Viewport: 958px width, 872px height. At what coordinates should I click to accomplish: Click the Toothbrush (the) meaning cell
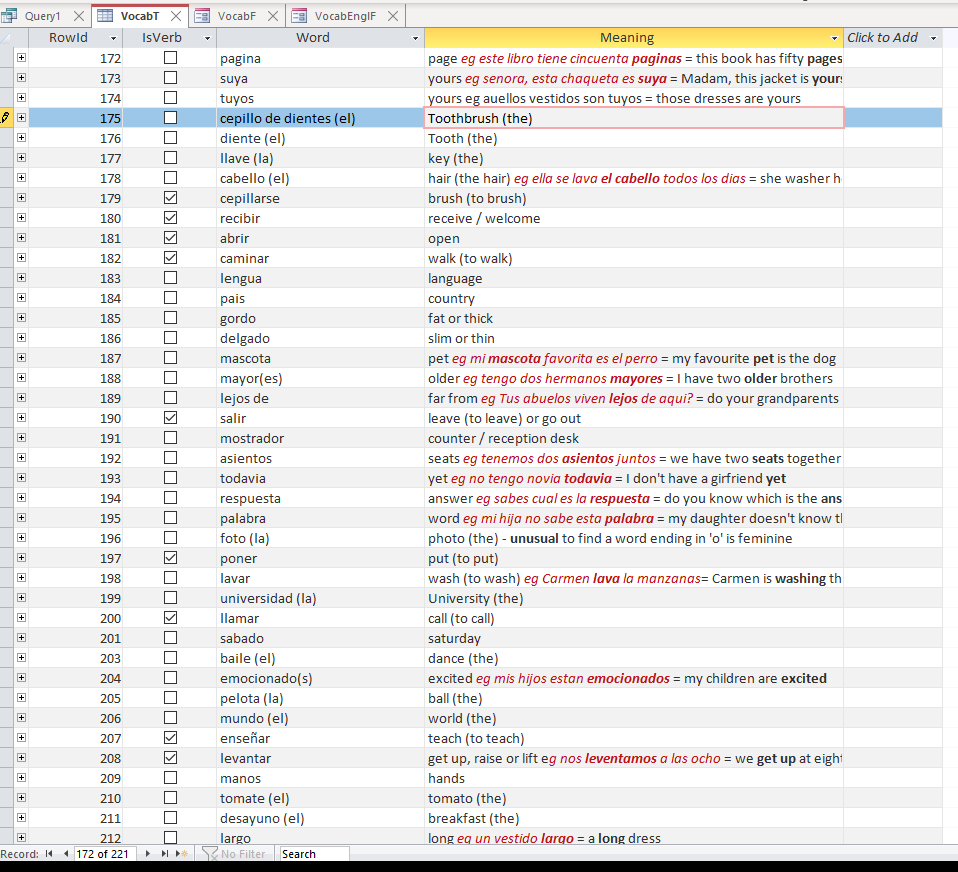(x=634, y=118)
